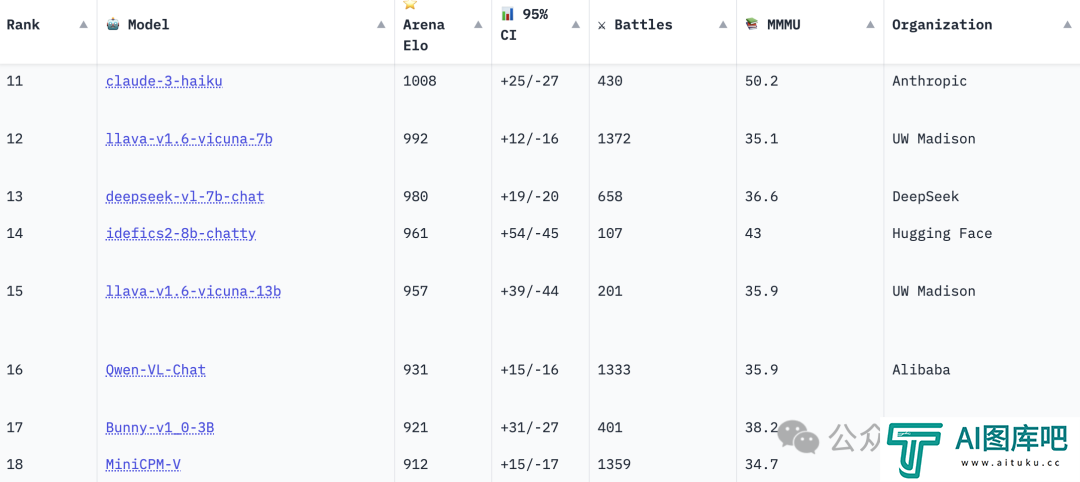
Task: Open the llava-v1.6-vicuna-7b link
Action: tap(189, 139)
